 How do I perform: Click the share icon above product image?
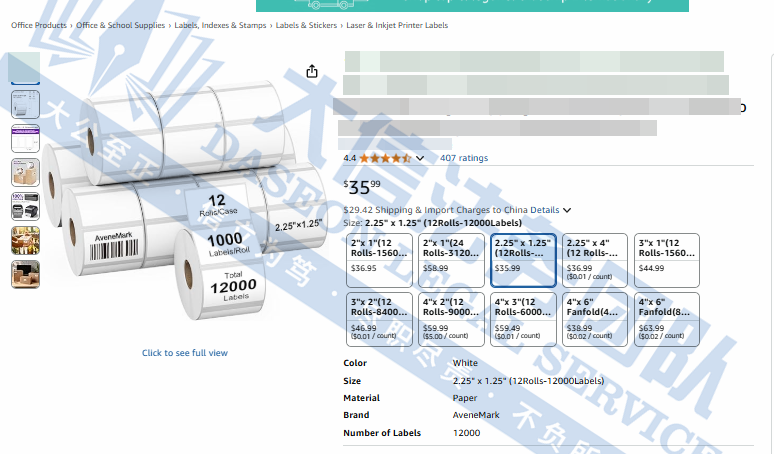(x=312, y=71)
